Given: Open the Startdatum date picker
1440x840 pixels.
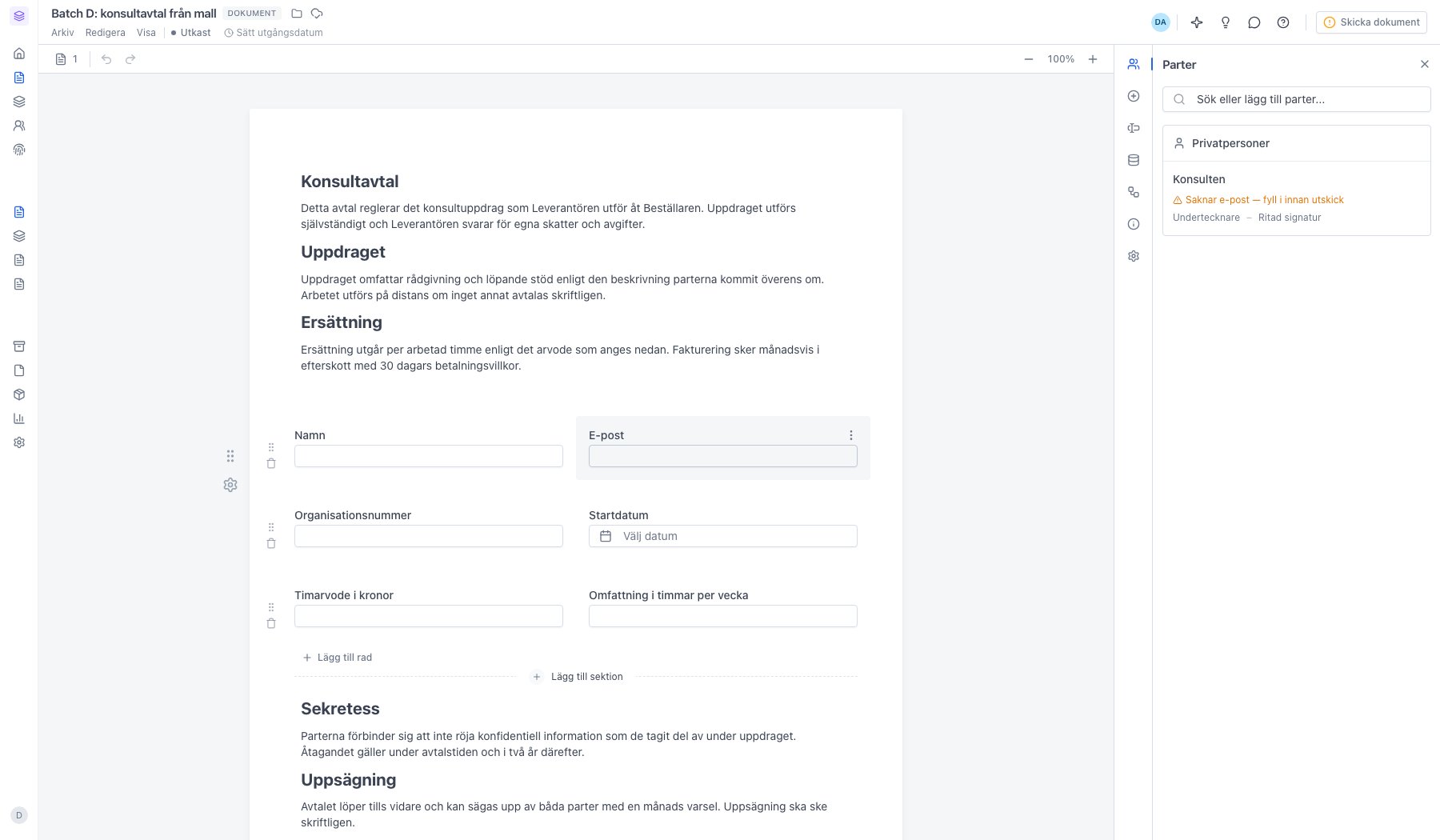Looking at the screenshot, I should tap(723, 536).
